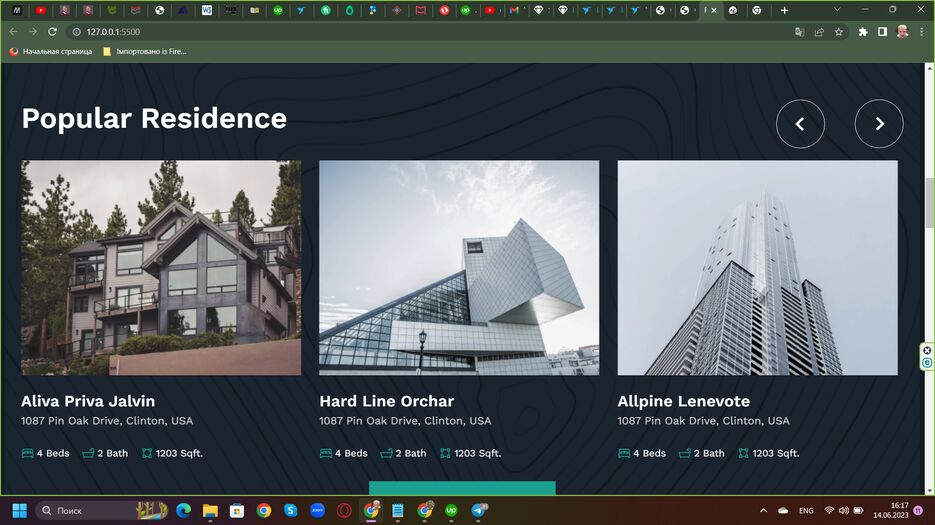Image resolution: width=935 pixels, height=525 pixels.
Task: Open the Google Translate icon in address bar
Action: 800,32
